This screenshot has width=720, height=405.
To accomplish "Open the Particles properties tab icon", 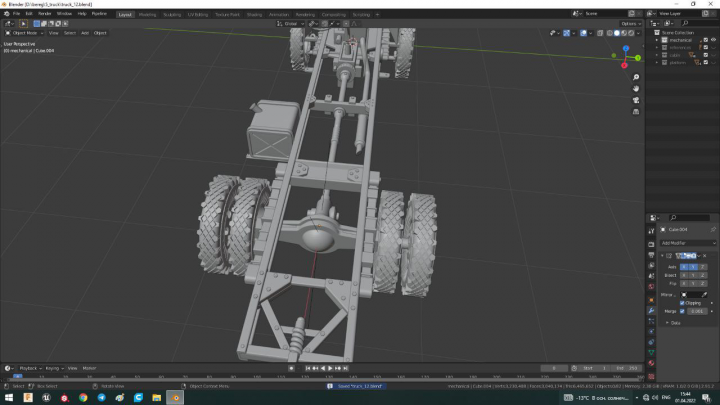I will [x=651, y=321].
